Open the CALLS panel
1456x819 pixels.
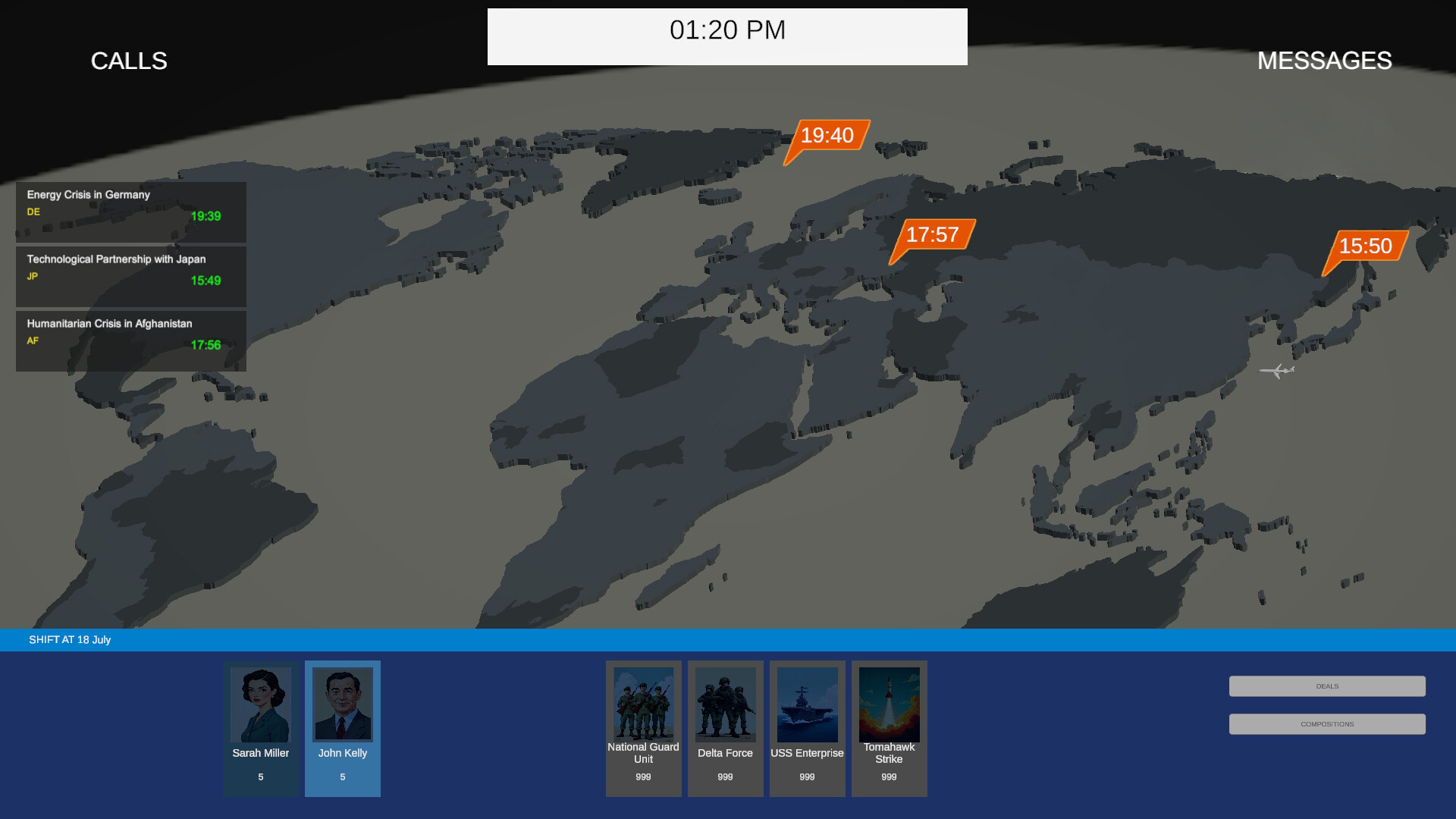point(128,61)
